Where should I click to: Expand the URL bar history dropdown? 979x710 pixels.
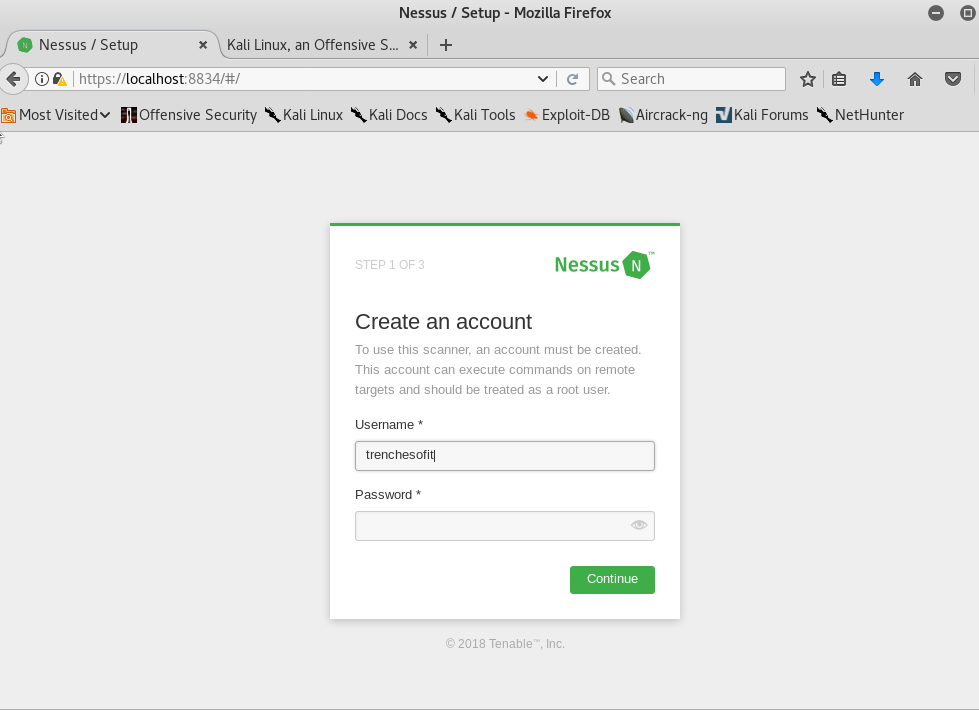coord(543,79)
